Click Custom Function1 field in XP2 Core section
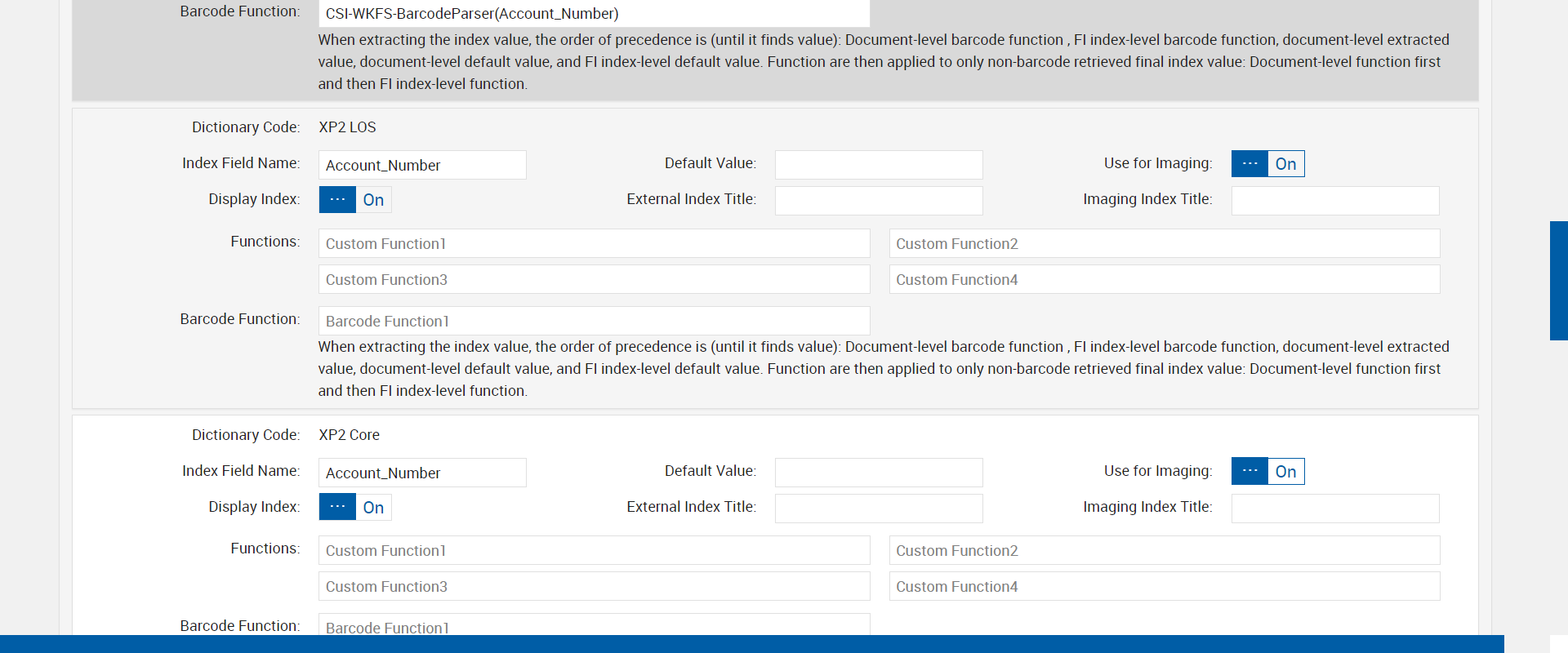This screenshot has height=653, width=1568. 594,550
